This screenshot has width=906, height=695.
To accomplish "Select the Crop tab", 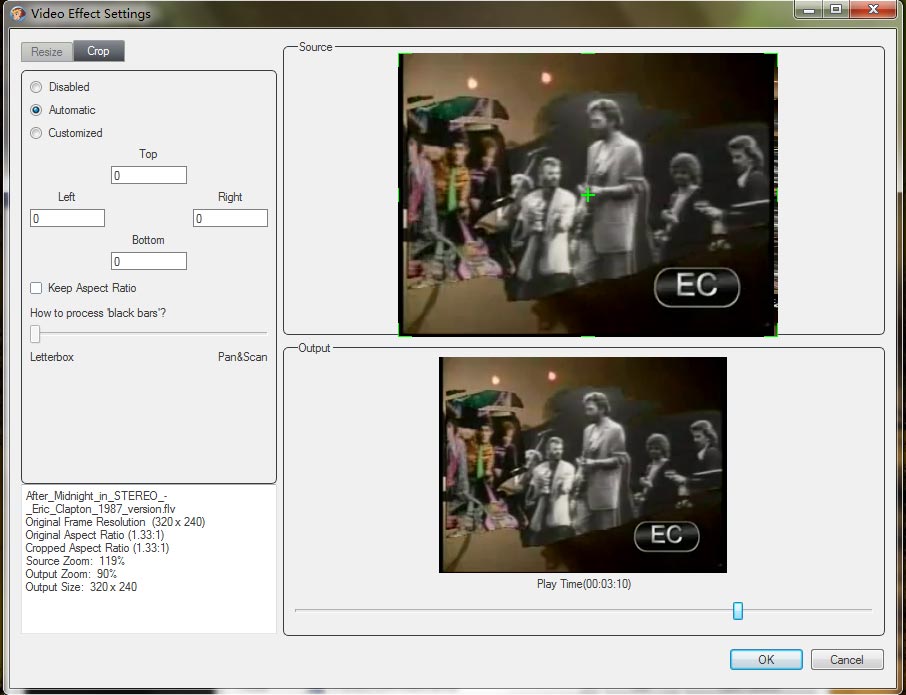I will pos(98,51).
